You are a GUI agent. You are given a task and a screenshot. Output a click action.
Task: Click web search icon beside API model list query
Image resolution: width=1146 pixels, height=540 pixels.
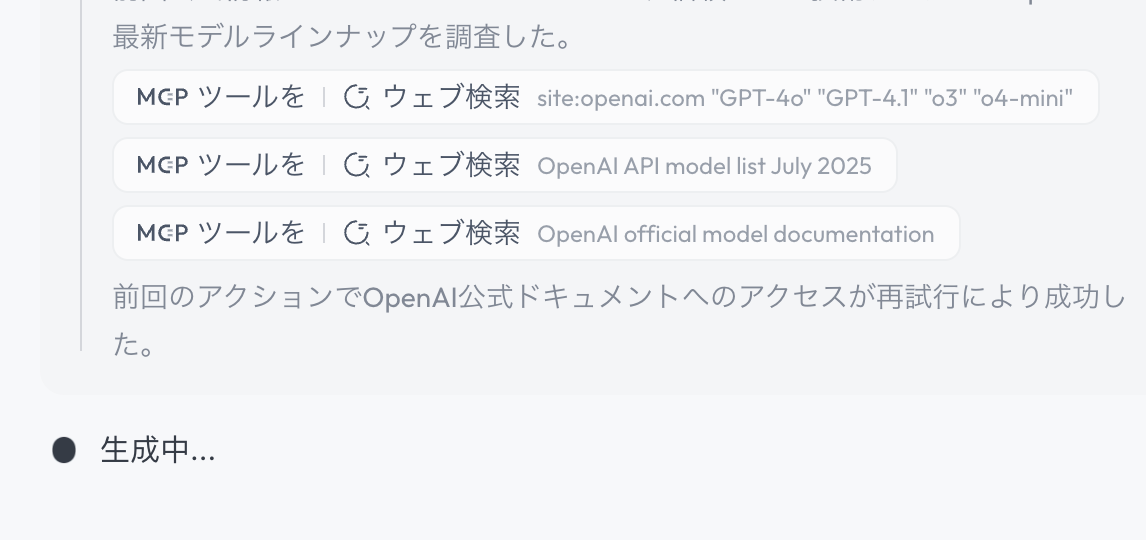point(357,165)
